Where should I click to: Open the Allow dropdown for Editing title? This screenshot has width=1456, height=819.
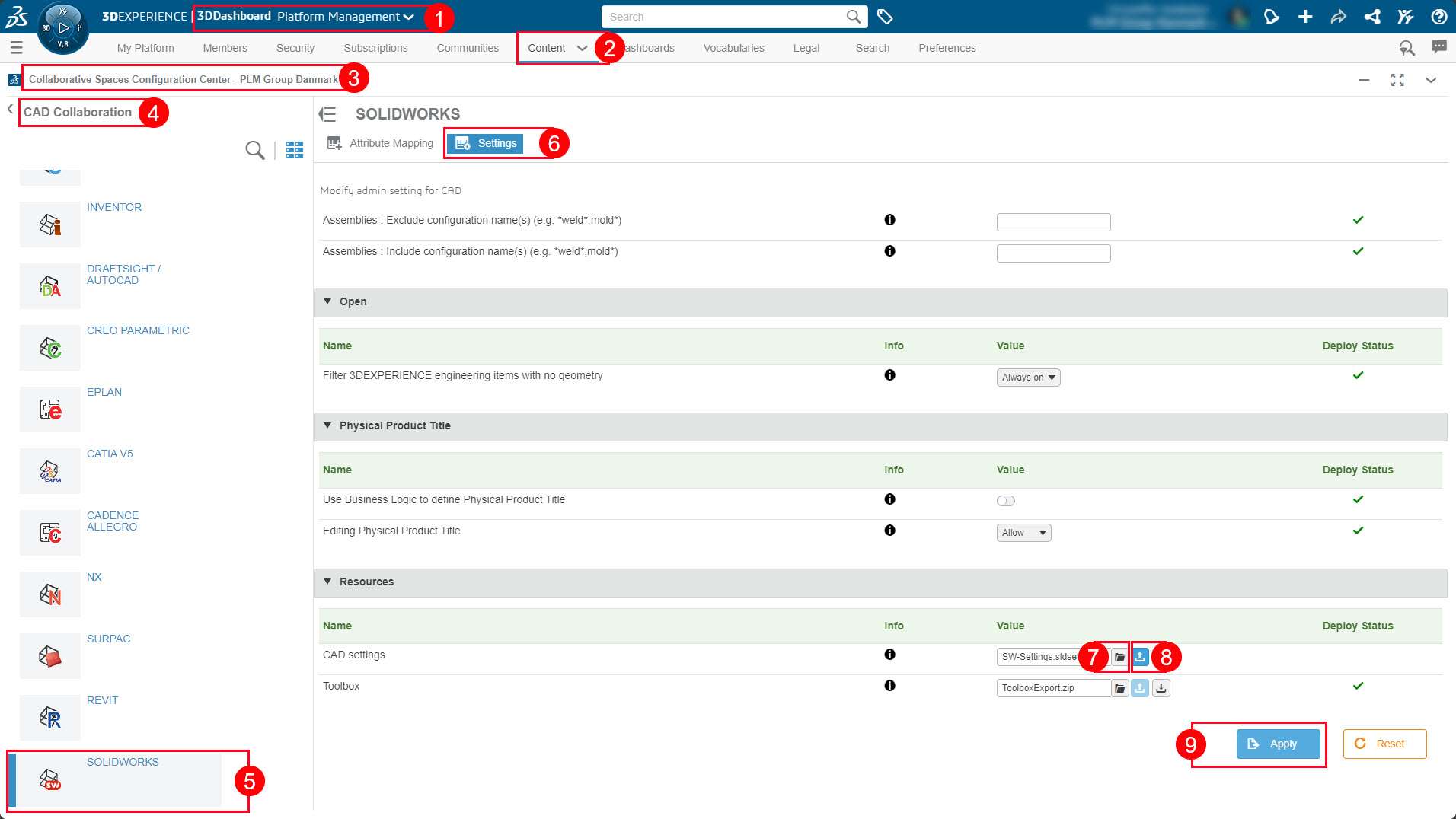[1023, 533]
